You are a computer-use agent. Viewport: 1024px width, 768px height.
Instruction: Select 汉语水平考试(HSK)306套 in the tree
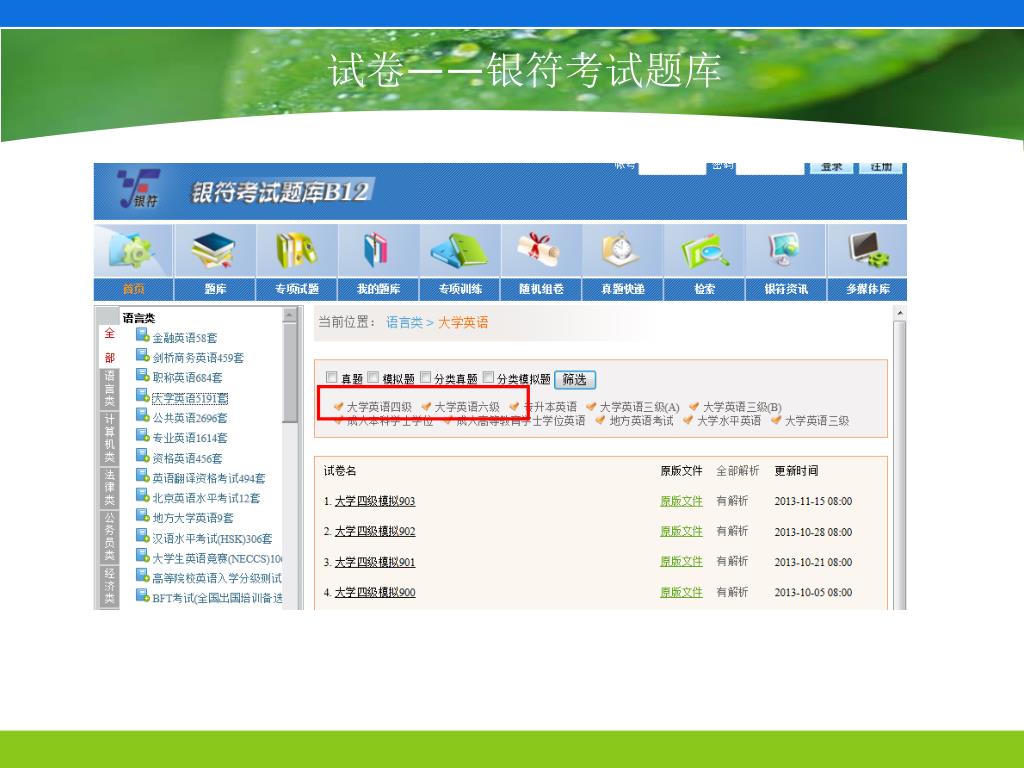point(212,539)
